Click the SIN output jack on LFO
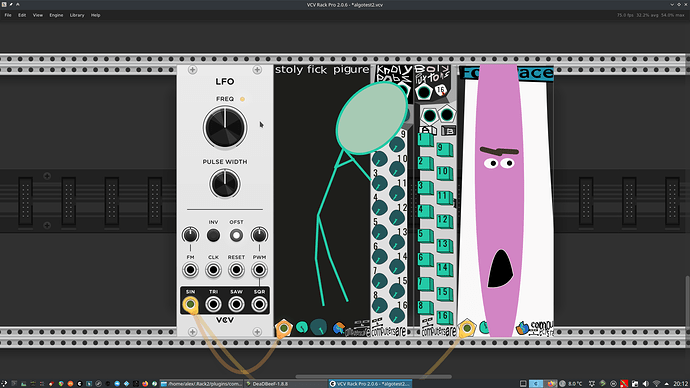 tap(190, 304)
